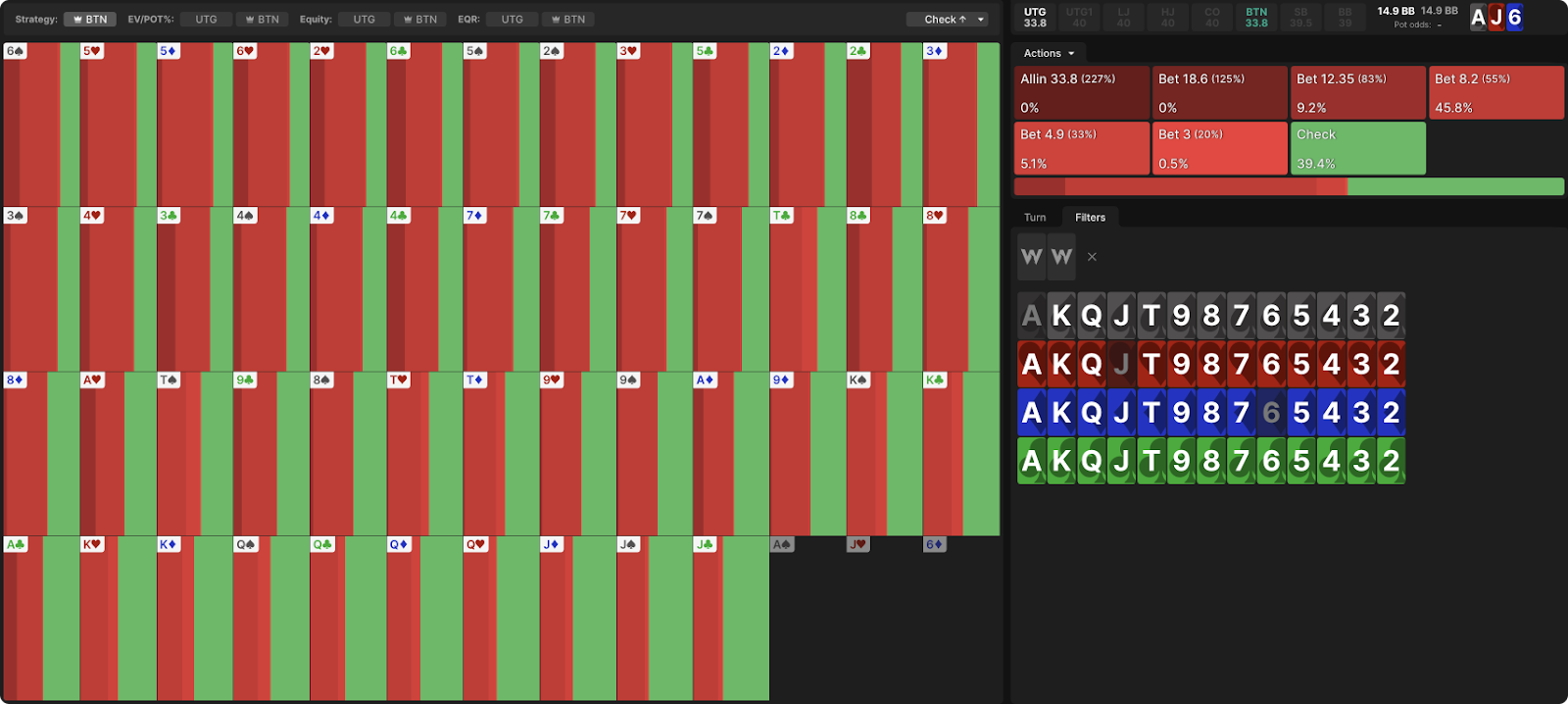Viewport: 1568px width, 704px height.
Task: Open the Check sort dropdown
Action: coord(947,20)
